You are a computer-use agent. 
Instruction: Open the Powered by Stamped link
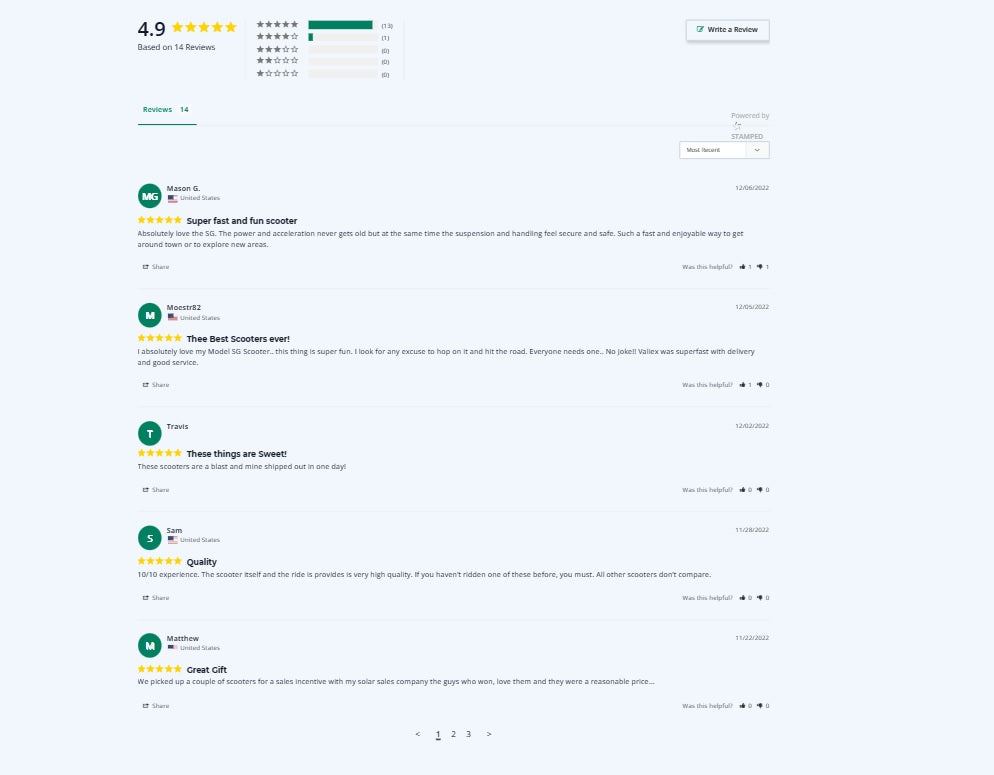(x=749, y=125)
